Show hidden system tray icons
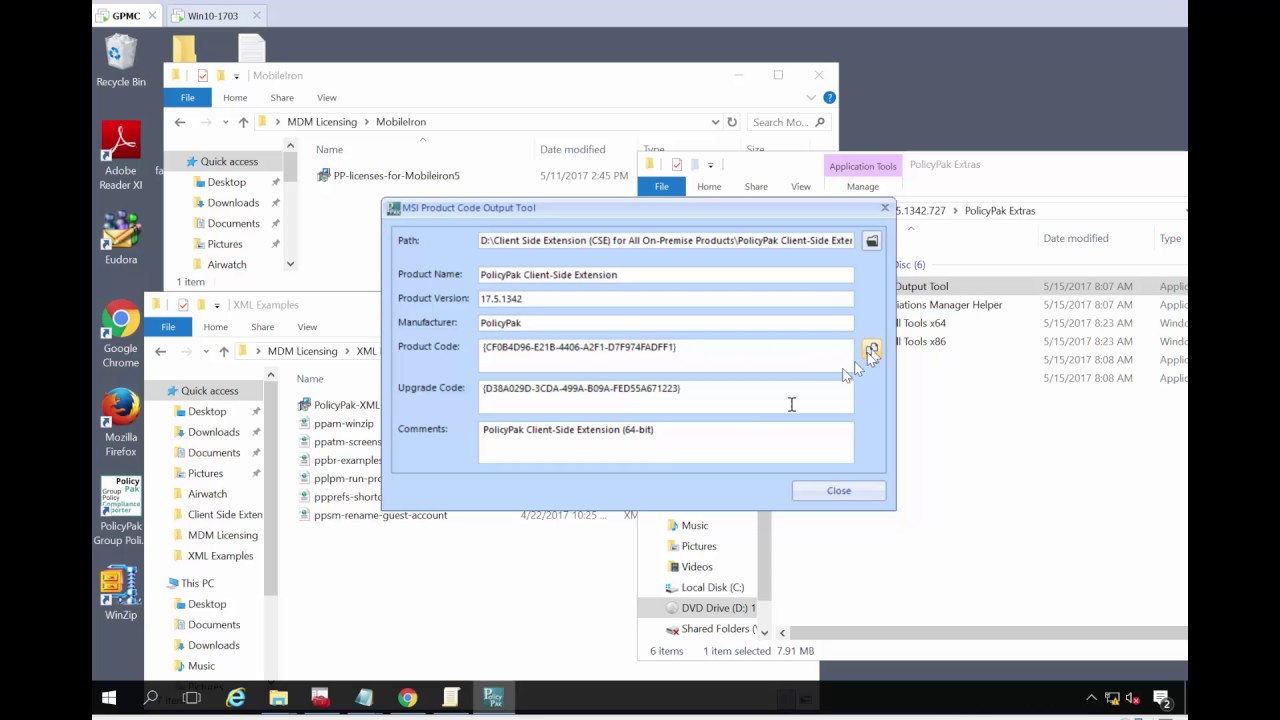1280x720 pixels. click(x=1091, y=698)
